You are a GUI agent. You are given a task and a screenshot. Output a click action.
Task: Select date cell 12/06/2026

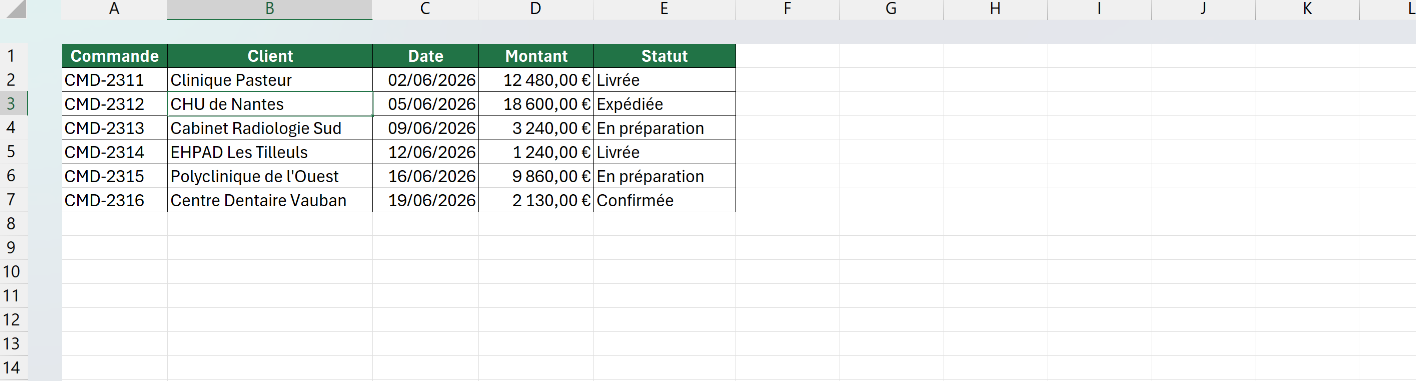point(426,152)
